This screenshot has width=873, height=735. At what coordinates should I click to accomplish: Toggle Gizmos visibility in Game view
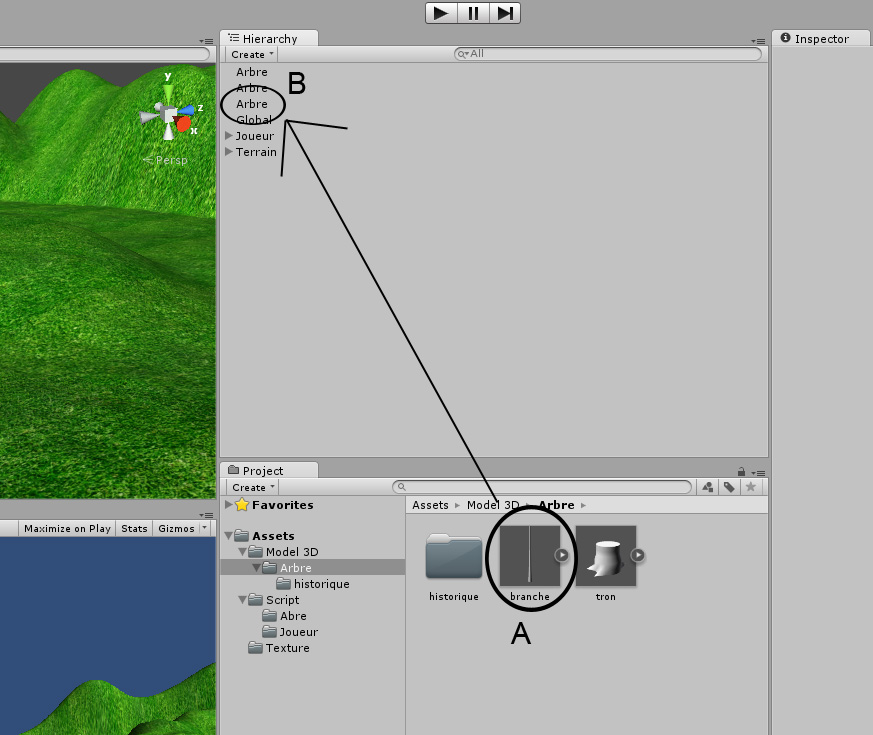click(x=173, y=528)
